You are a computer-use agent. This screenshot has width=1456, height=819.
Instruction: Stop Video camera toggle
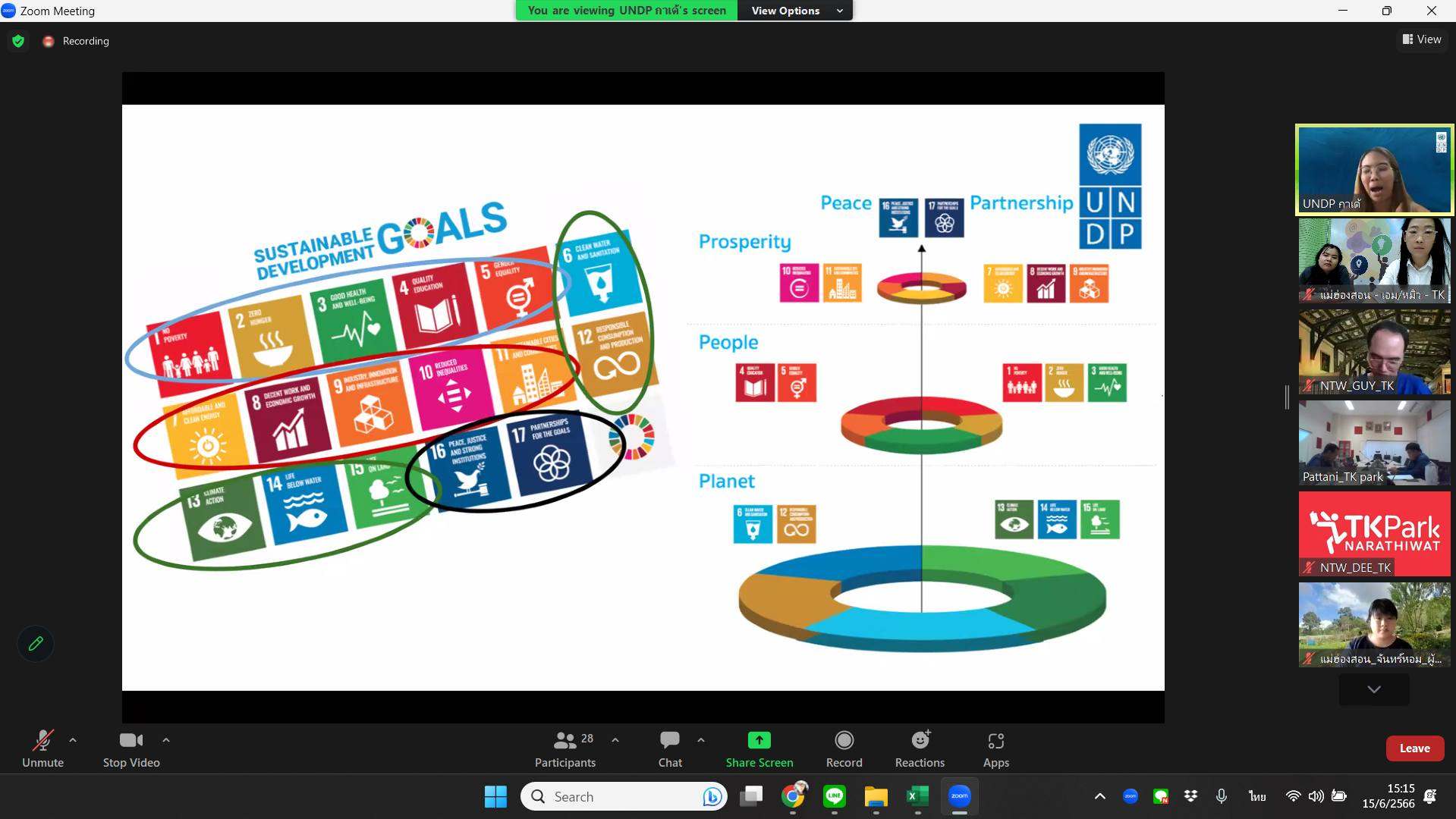131,748
